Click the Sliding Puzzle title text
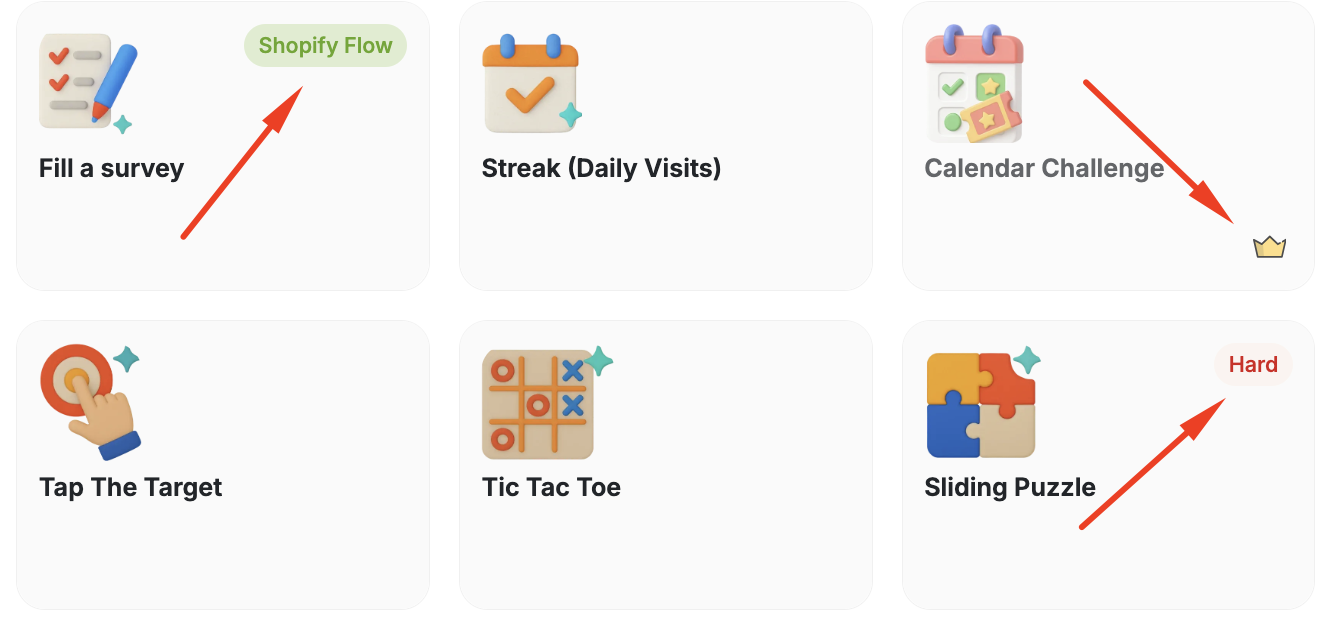1332x632 pixels. [1009, 487]
